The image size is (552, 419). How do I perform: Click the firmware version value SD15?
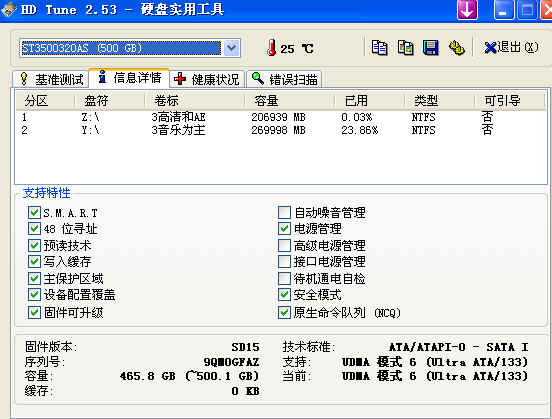pos(245,347)
